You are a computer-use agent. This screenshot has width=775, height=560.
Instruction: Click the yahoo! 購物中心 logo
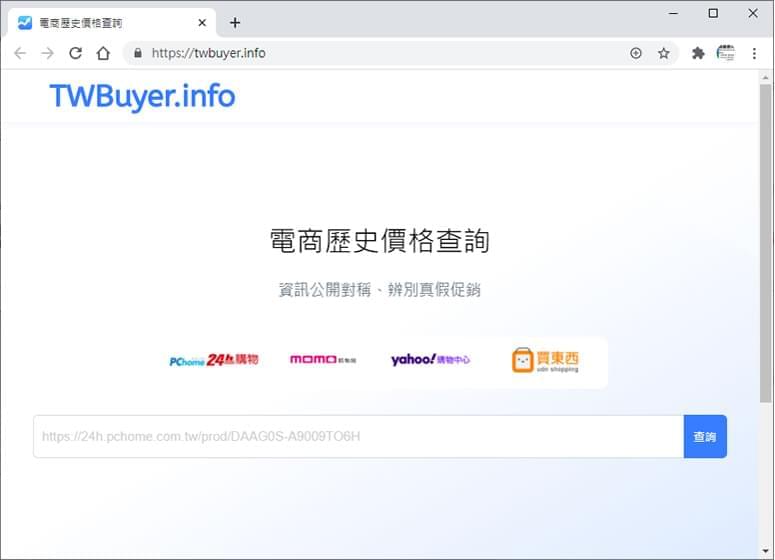pyautogui.click(x=431, y=359)
